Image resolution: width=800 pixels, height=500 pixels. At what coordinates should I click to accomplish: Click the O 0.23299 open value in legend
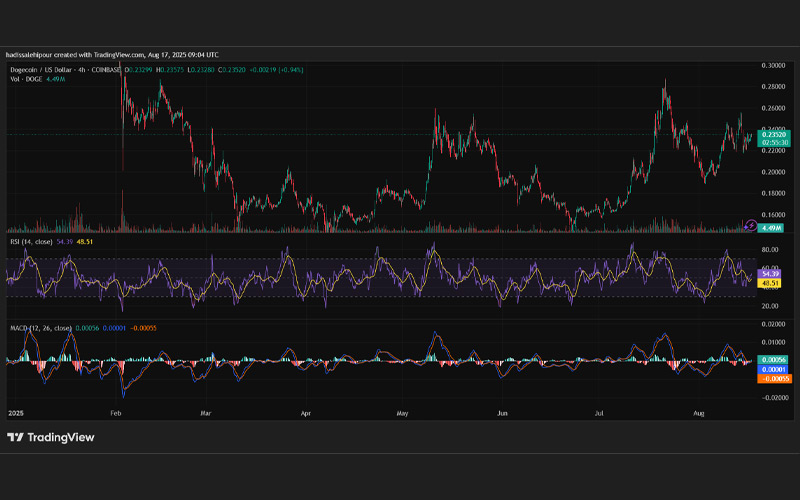pyautogui.click(x=138, y=70)
